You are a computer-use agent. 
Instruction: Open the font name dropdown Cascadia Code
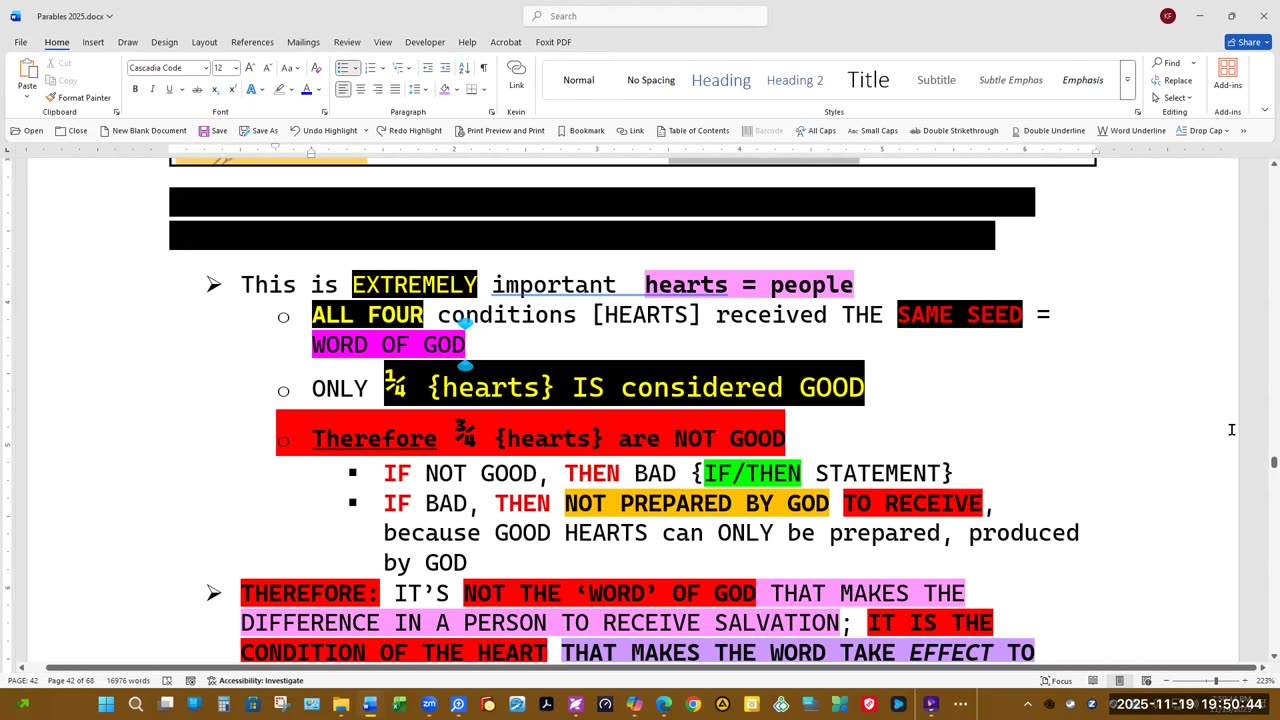205,68
